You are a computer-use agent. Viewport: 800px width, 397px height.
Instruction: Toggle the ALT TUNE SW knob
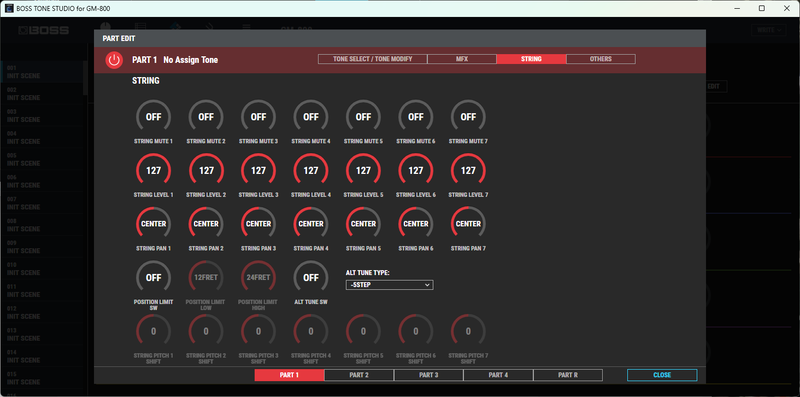point(311,278)
